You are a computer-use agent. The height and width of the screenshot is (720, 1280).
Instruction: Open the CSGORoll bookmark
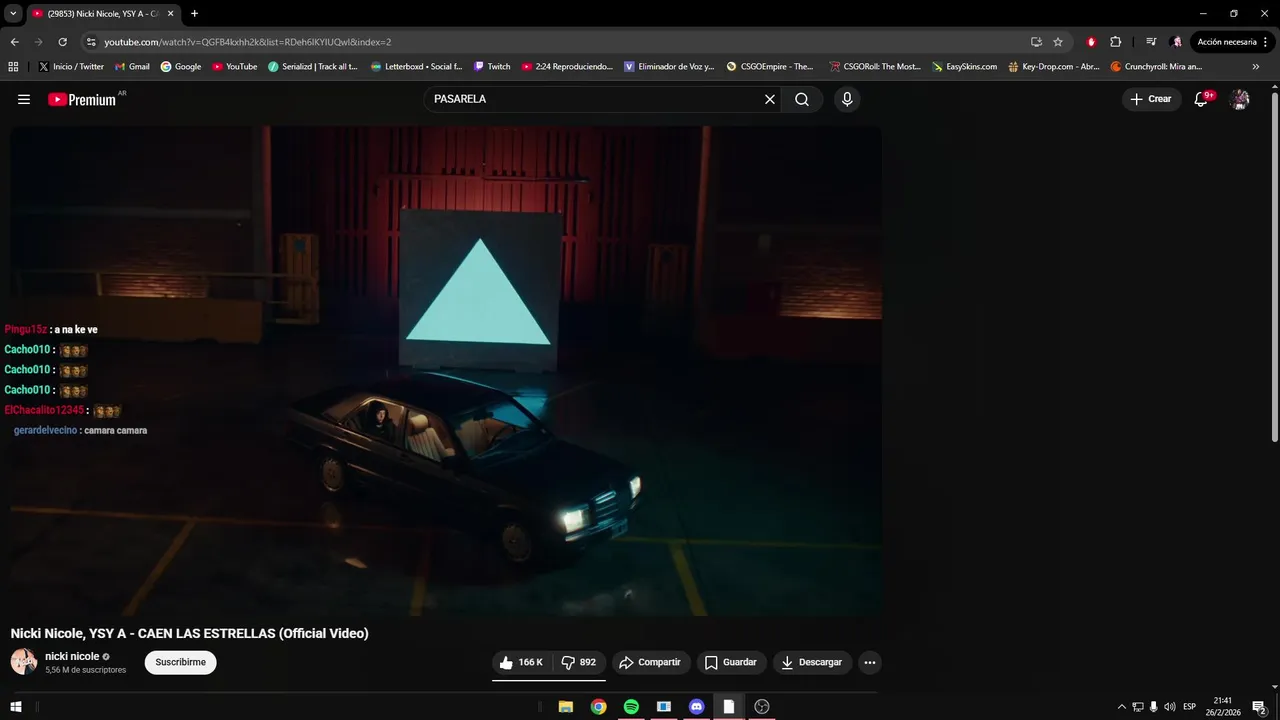click(x=875, y=67)
